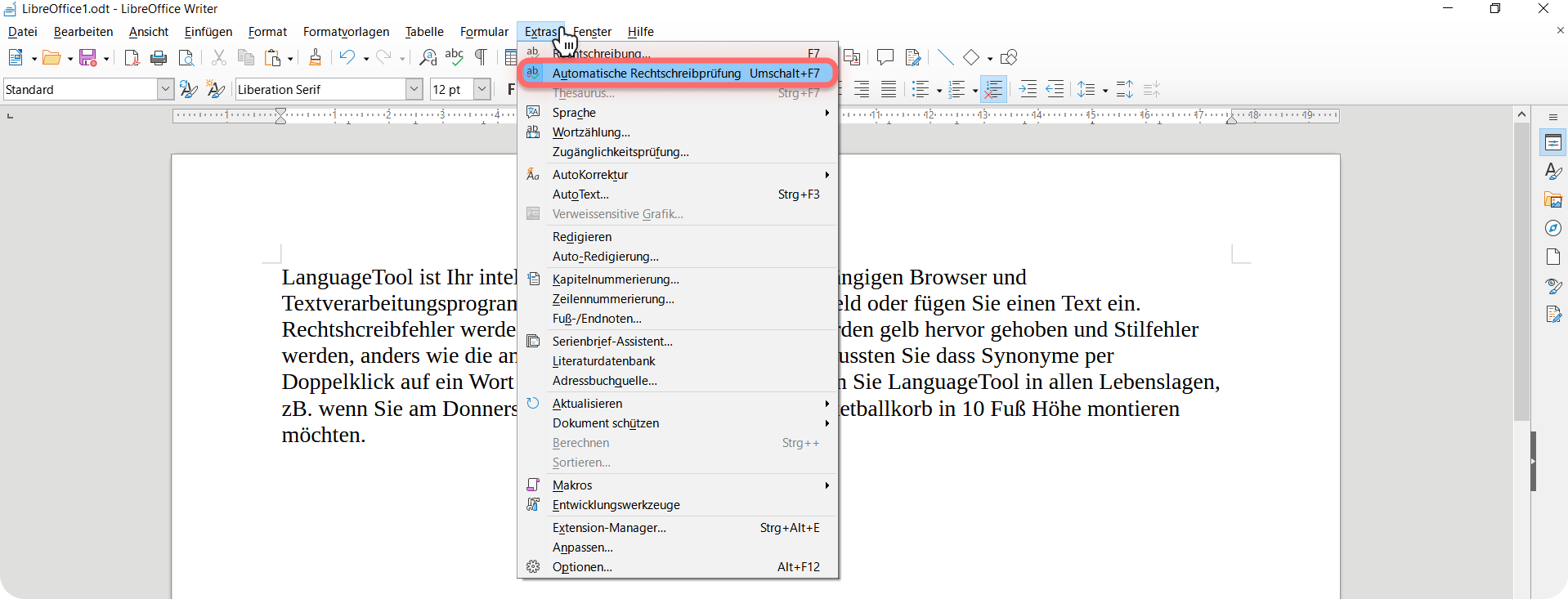The width and height of the screenshot is (1568, 599).
Task: Expand the Sprache submenu
Action: point(679,113)
